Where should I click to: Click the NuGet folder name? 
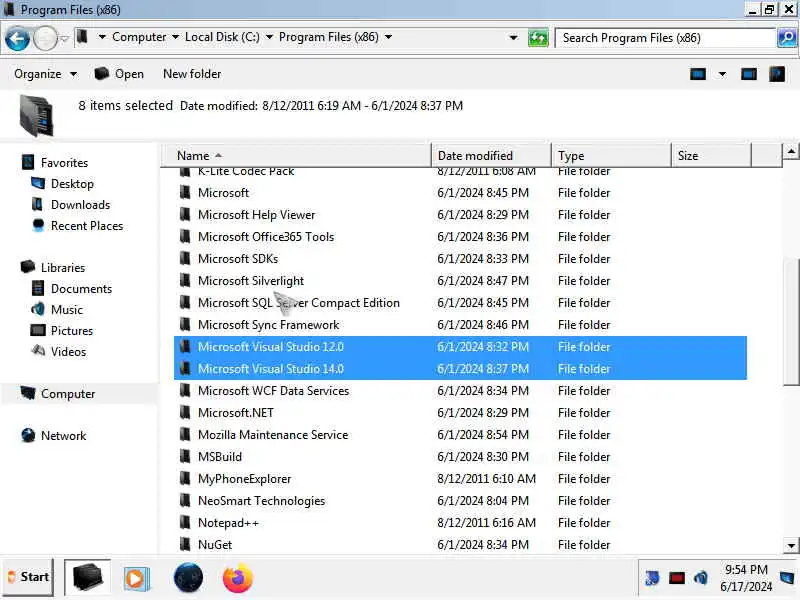[215, 544]
